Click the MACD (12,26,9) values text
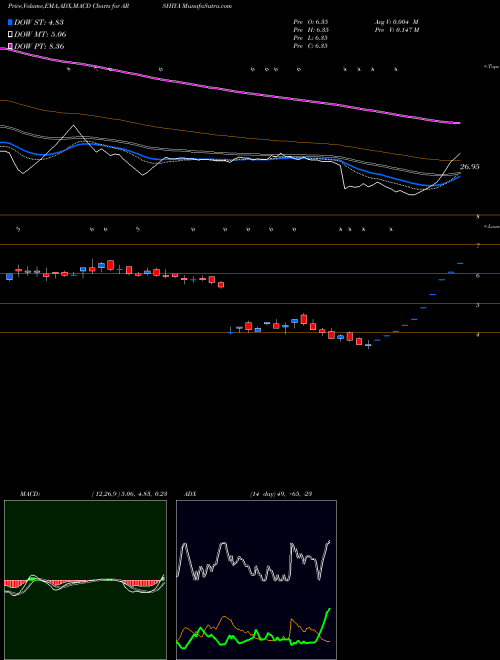 pyautogui.click(x=129, y=494)
